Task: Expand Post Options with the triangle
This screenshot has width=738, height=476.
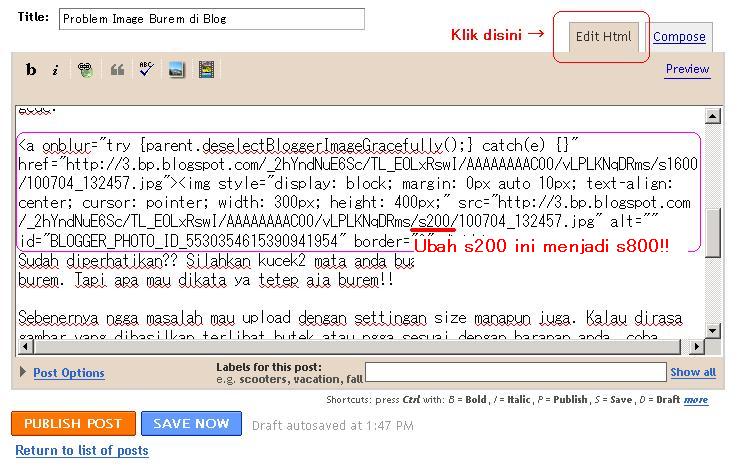Action: [x=23, y=372]
